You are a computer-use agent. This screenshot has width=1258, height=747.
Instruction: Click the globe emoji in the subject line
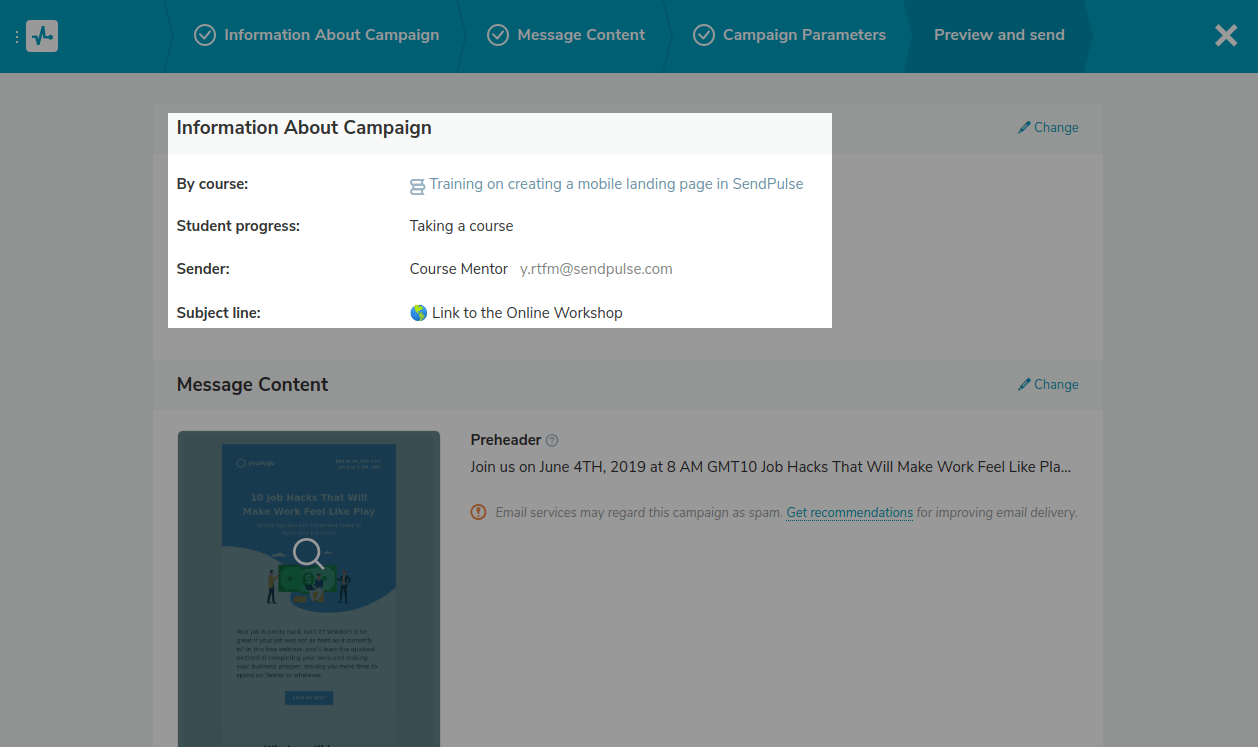[x=419, y=313]
